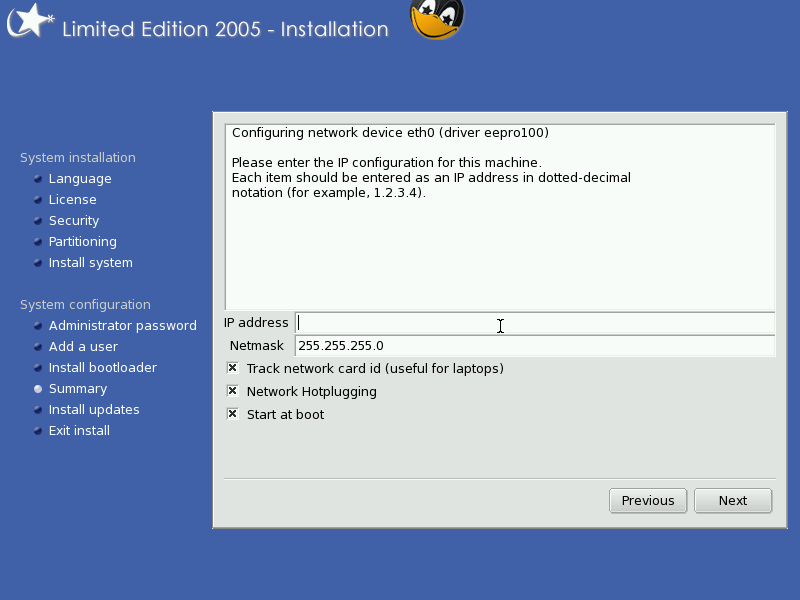Click the Start at boot label text
This screenshot has height=600, width=800.
(x=286, y=415)
